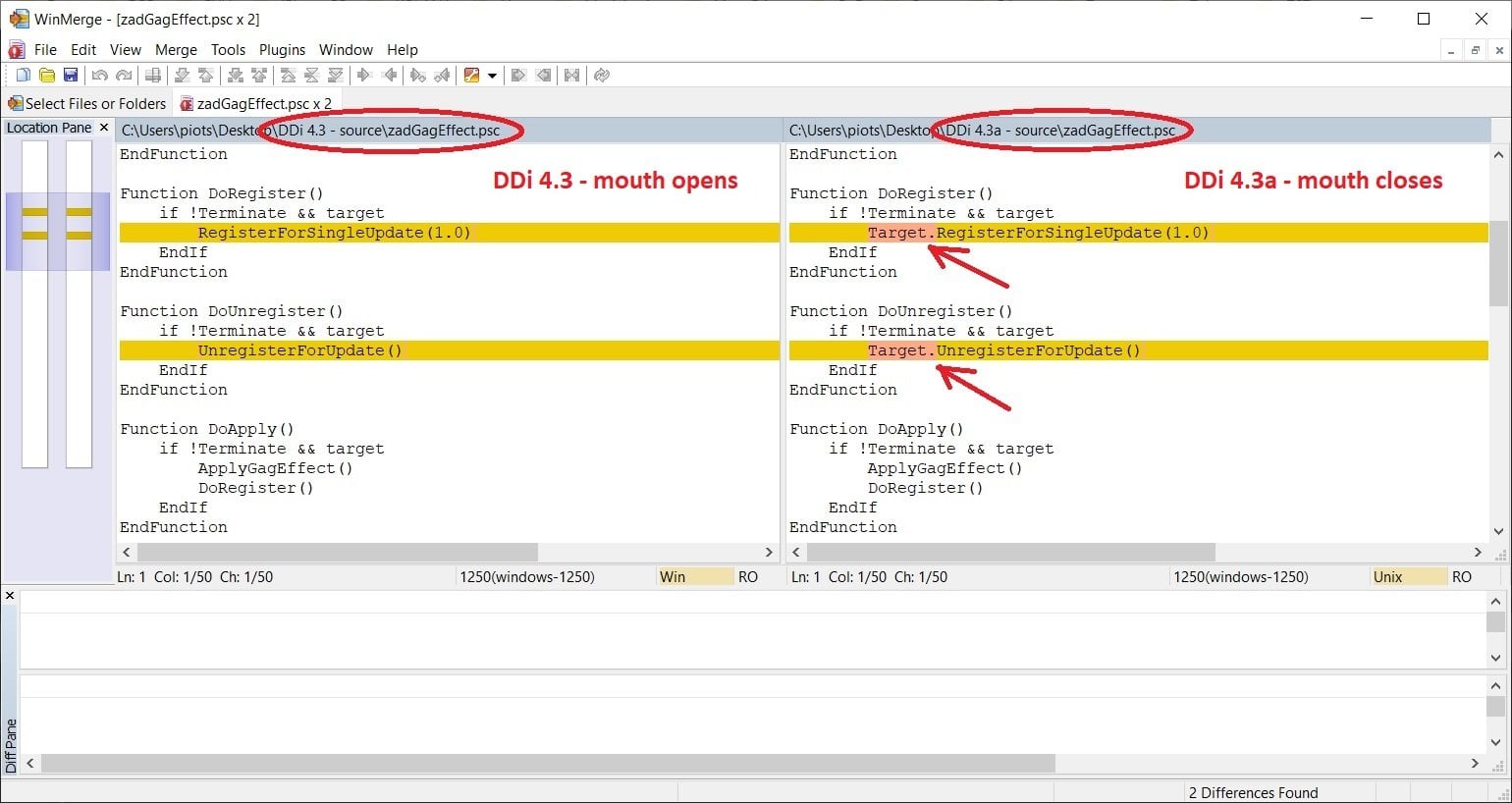
Task: Click '2 Differences Found' in status bar
Action: (1253, 792)
